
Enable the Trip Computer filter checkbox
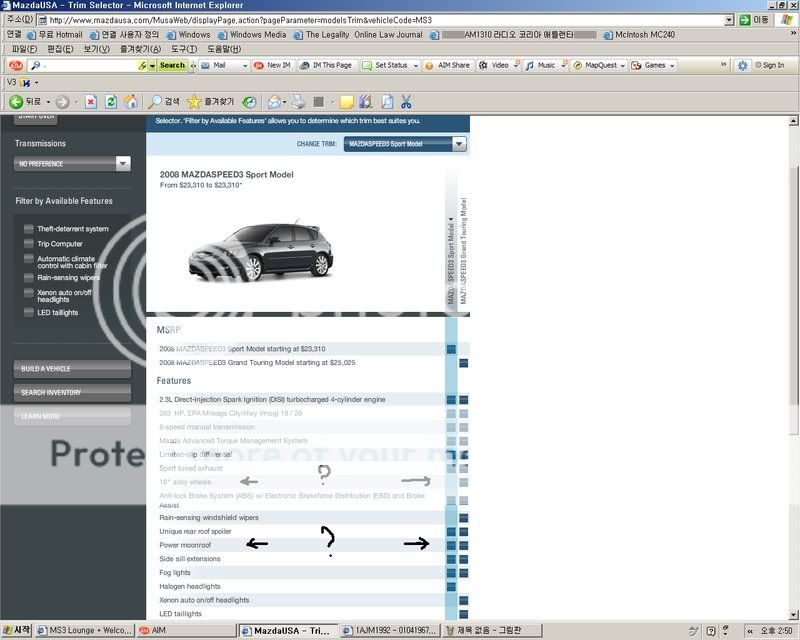29,244
